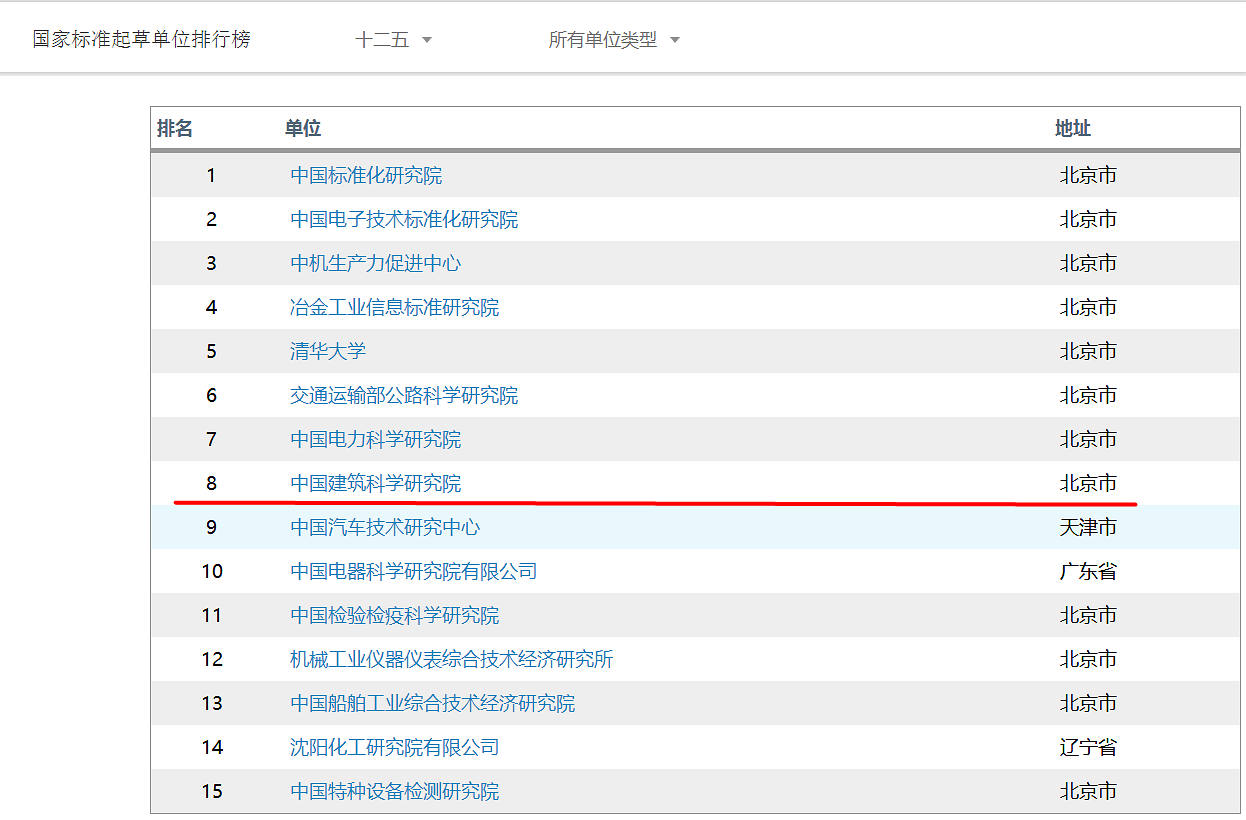
Task: Select 冶金工业信息标准研究院 link
Action: (394, 307)
